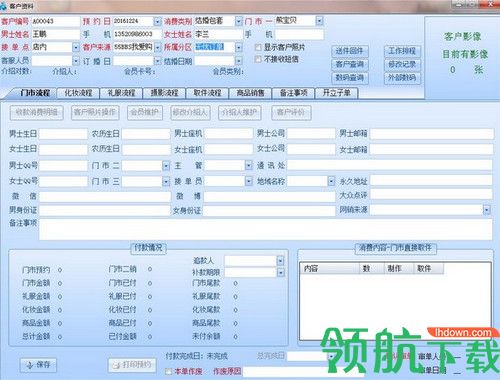
Task: Open the 客服人员 dropdown
Action: [76, 61]
